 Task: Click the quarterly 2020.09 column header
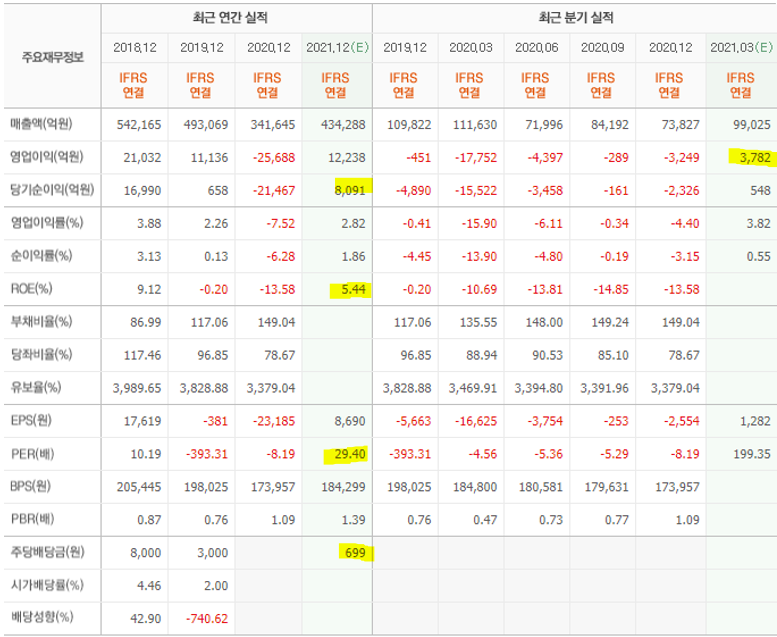(603, 48)
